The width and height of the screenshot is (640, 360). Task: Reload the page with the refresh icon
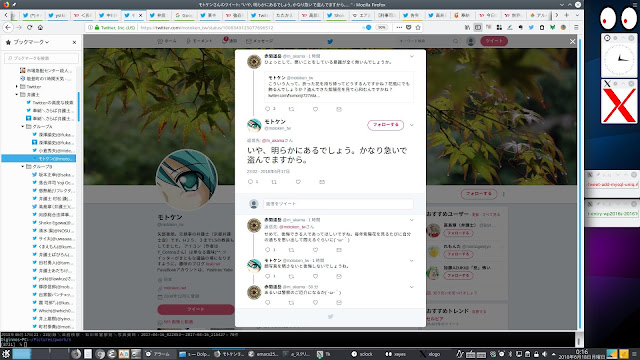click(x=29, y=27)
